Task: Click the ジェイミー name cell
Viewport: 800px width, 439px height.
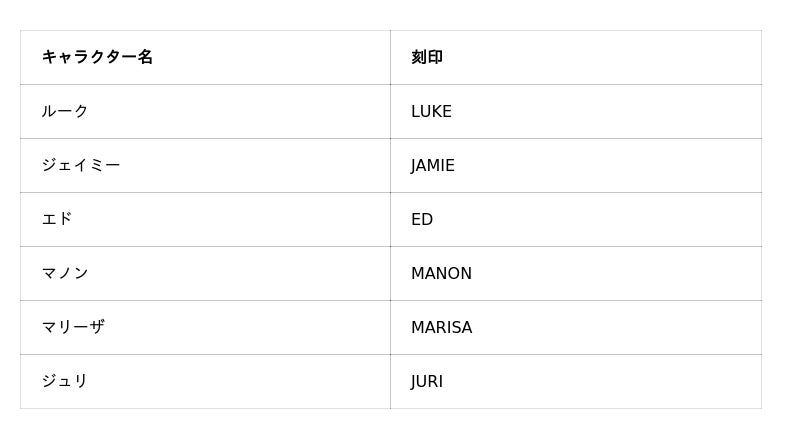Action: pyautogui.click(x=81, y=166)
